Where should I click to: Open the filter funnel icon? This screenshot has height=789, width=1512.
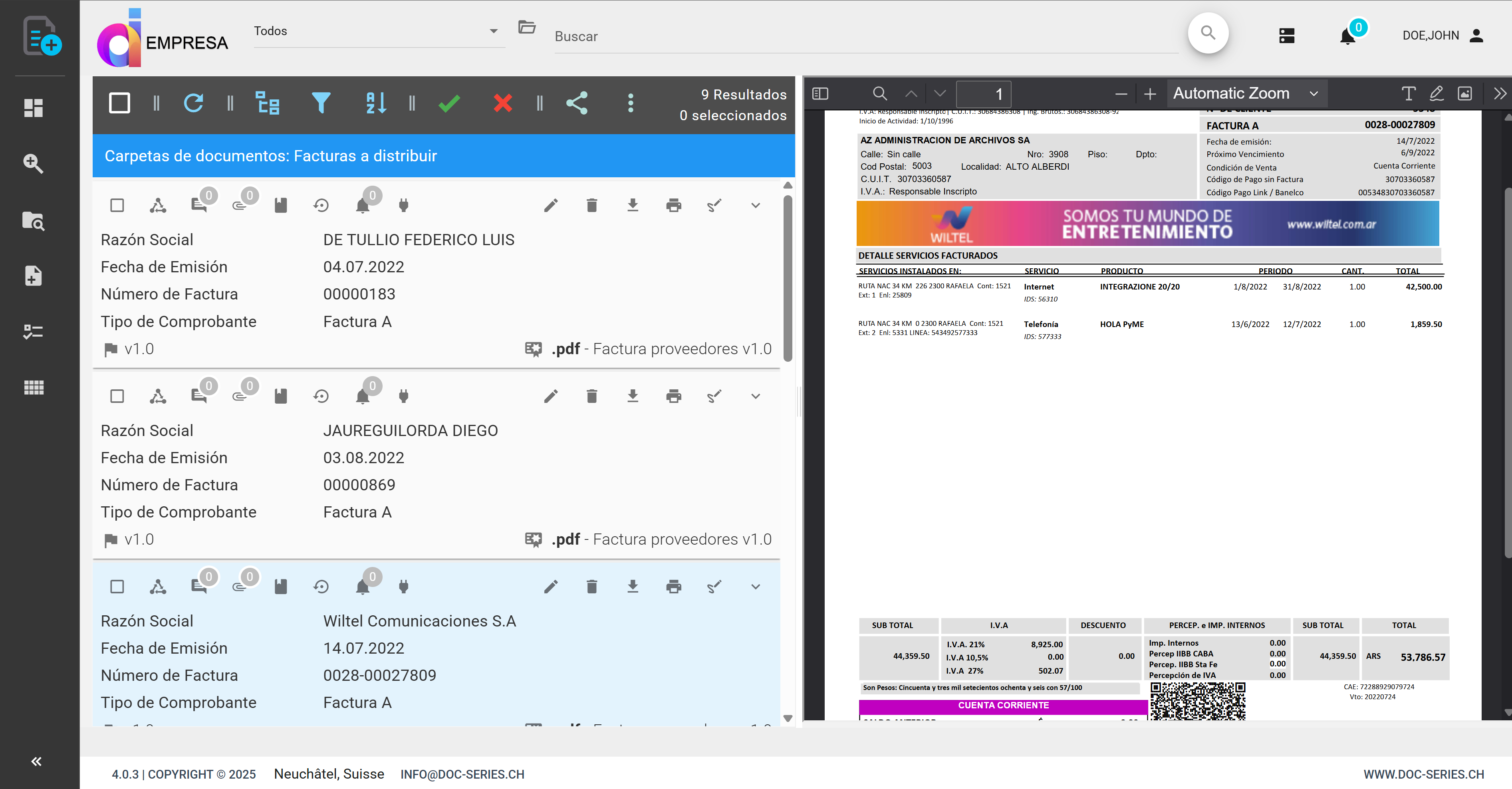pos(321,103)
